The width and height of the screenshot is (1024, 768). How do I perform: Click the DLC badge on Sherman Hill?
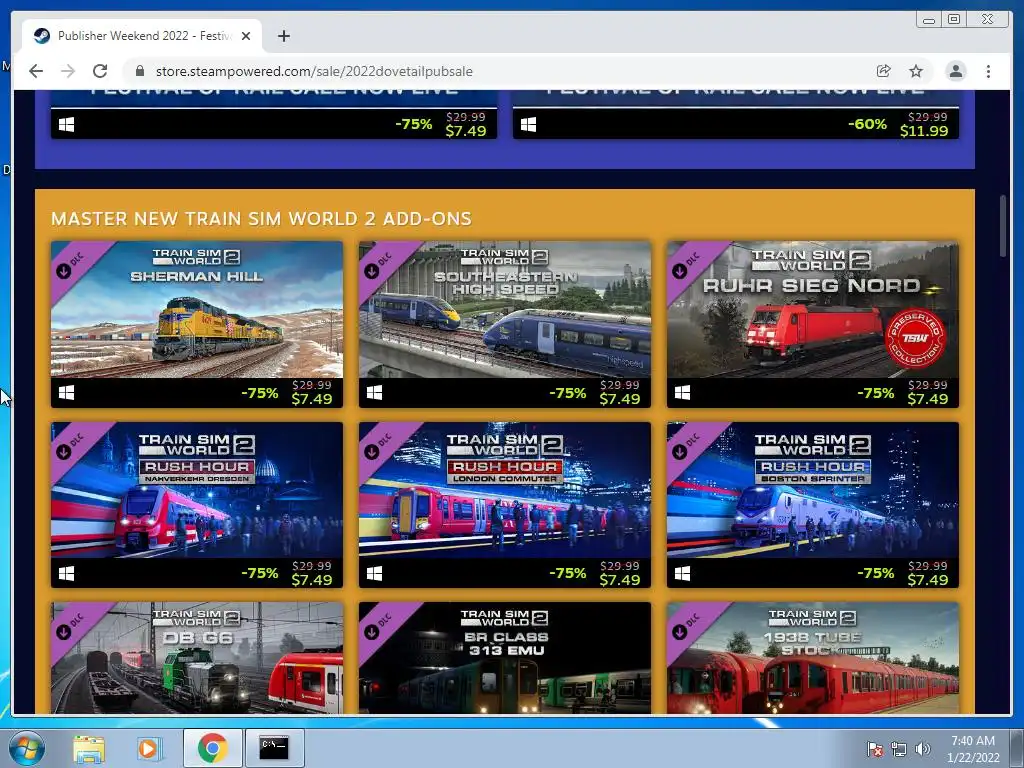click(x=69, y=265)
